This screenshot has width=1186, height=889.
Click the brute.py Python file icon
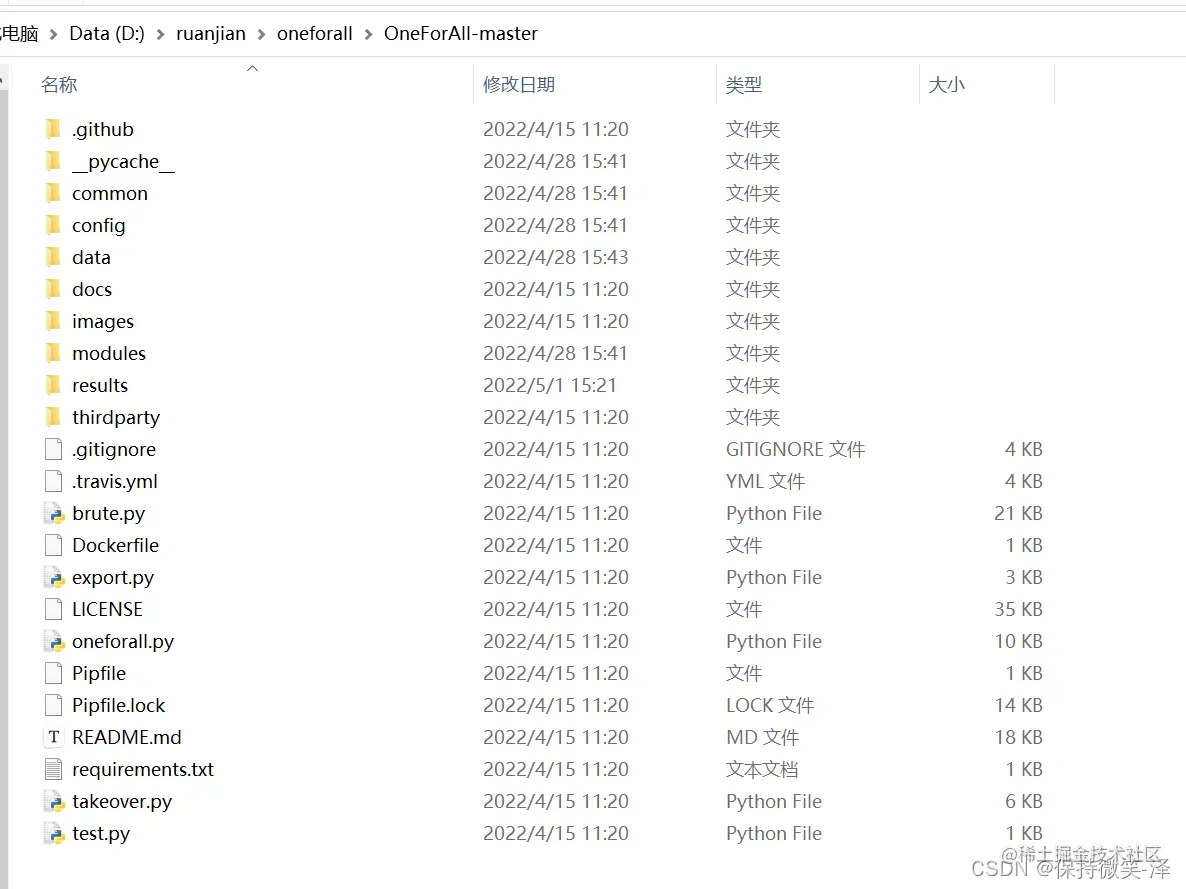54,514
